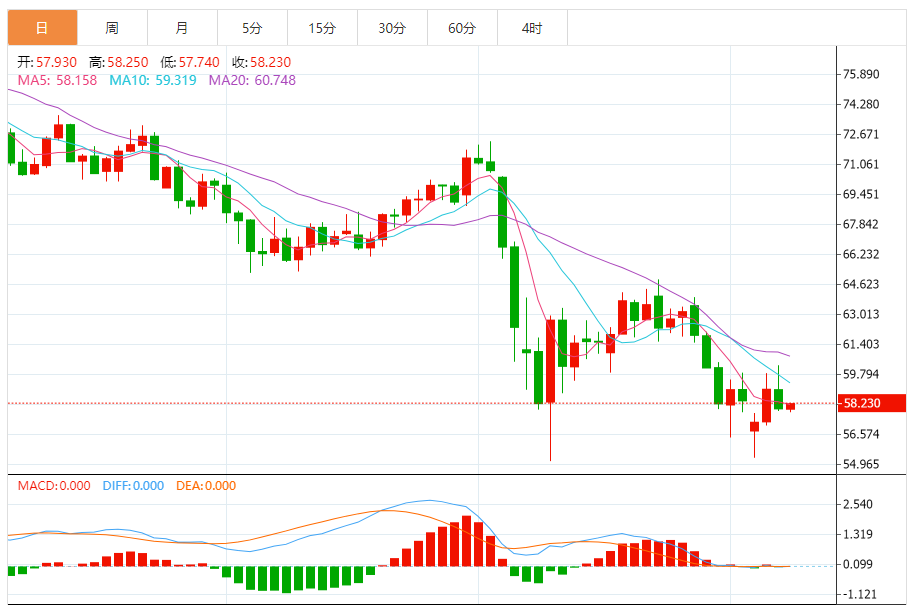Click the red 58.230 current price tag
Viewport: 912px width, 605px height.
(x=872, y=403)
